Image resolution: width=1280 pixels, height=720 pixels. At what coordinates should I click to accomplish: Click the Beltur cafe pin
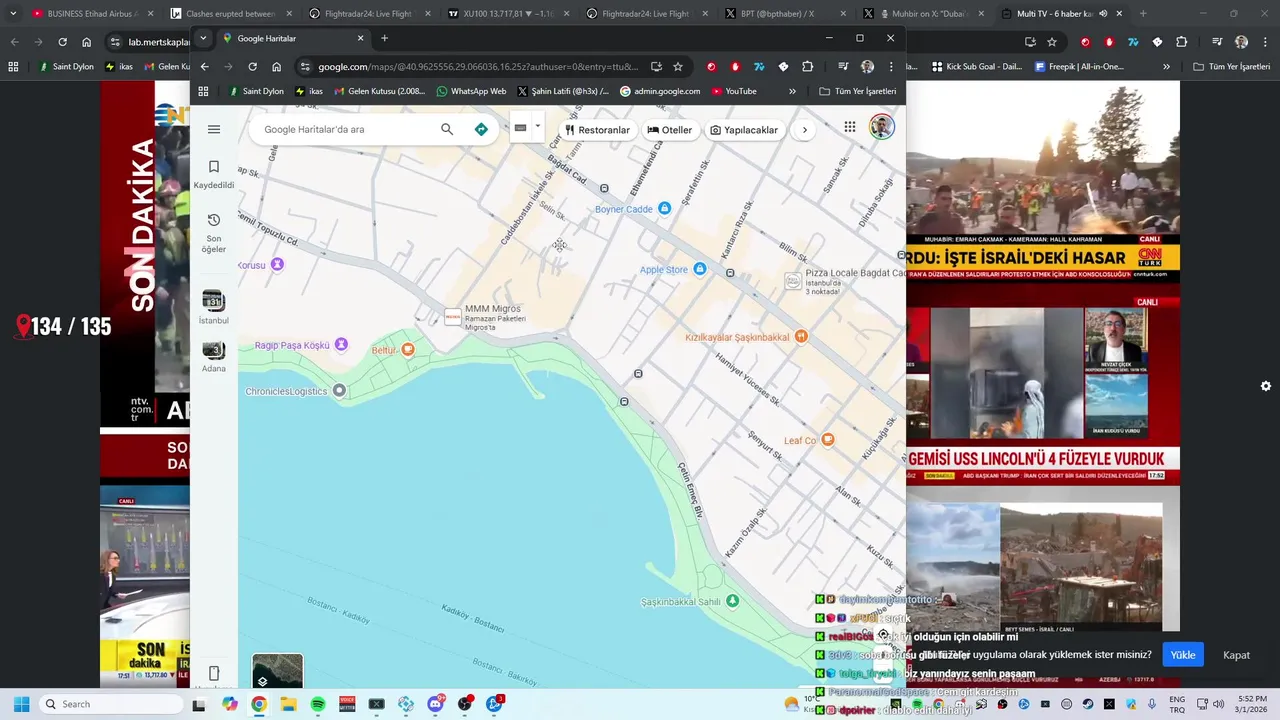click(x=408, y=349)
